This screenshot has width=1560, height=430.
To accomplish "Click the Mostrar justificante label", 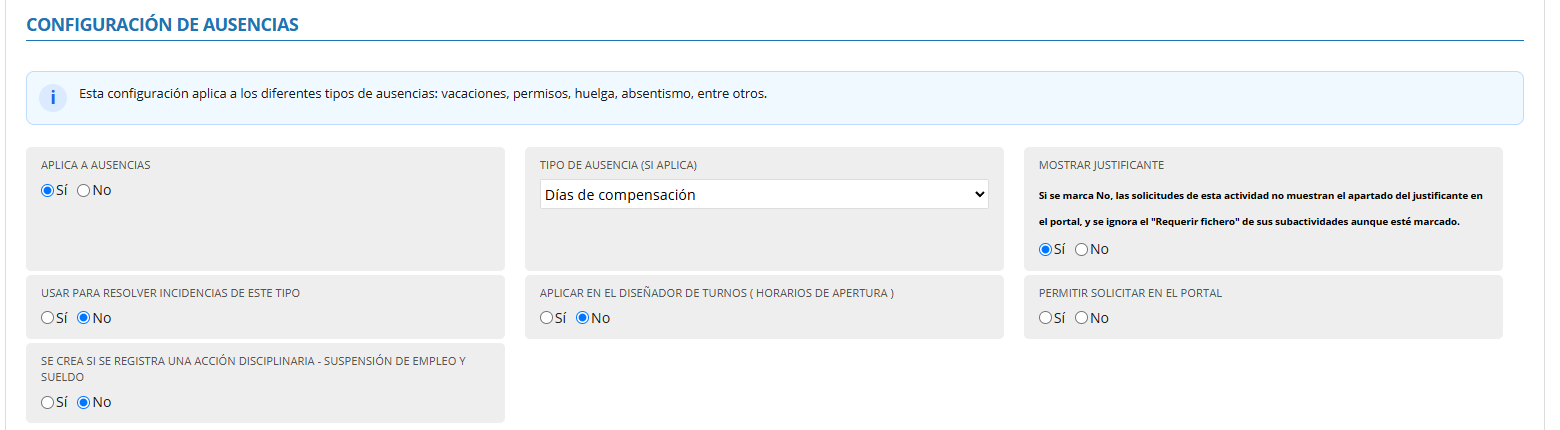I will (1101, 165).
